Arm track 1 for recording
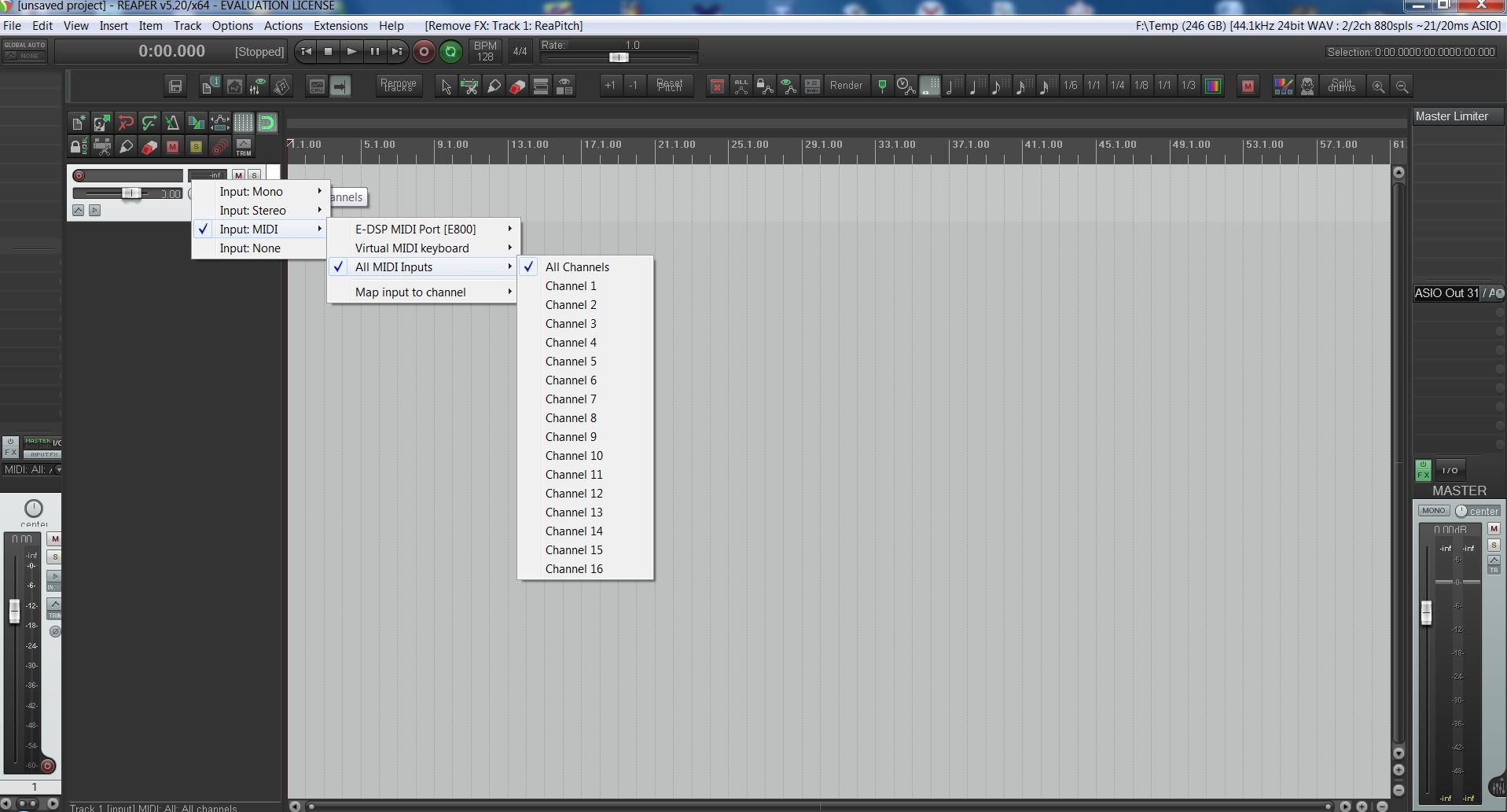 79,175
